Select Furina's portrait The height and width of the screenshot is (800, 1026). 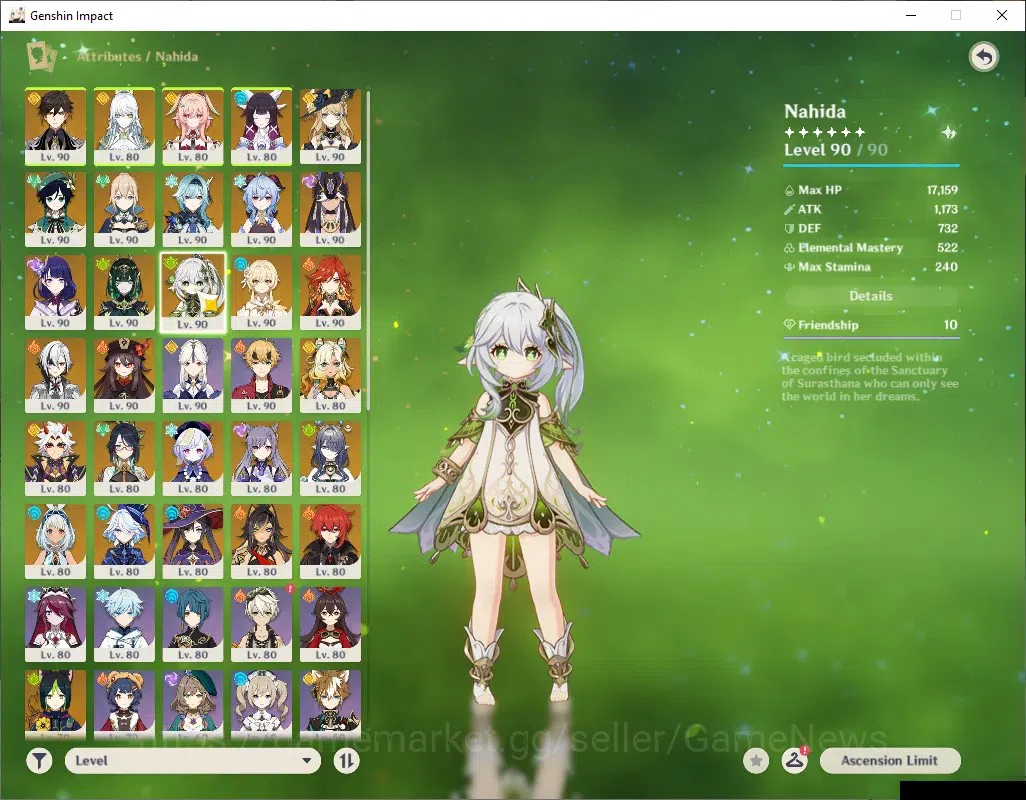(x=124, y=542)
